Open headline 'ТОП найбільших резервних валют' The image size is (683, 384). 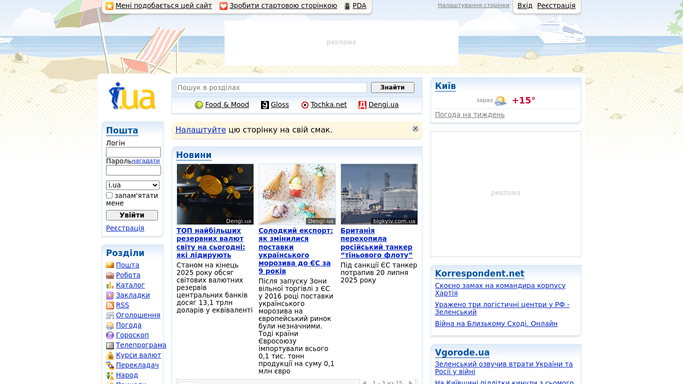211,243
